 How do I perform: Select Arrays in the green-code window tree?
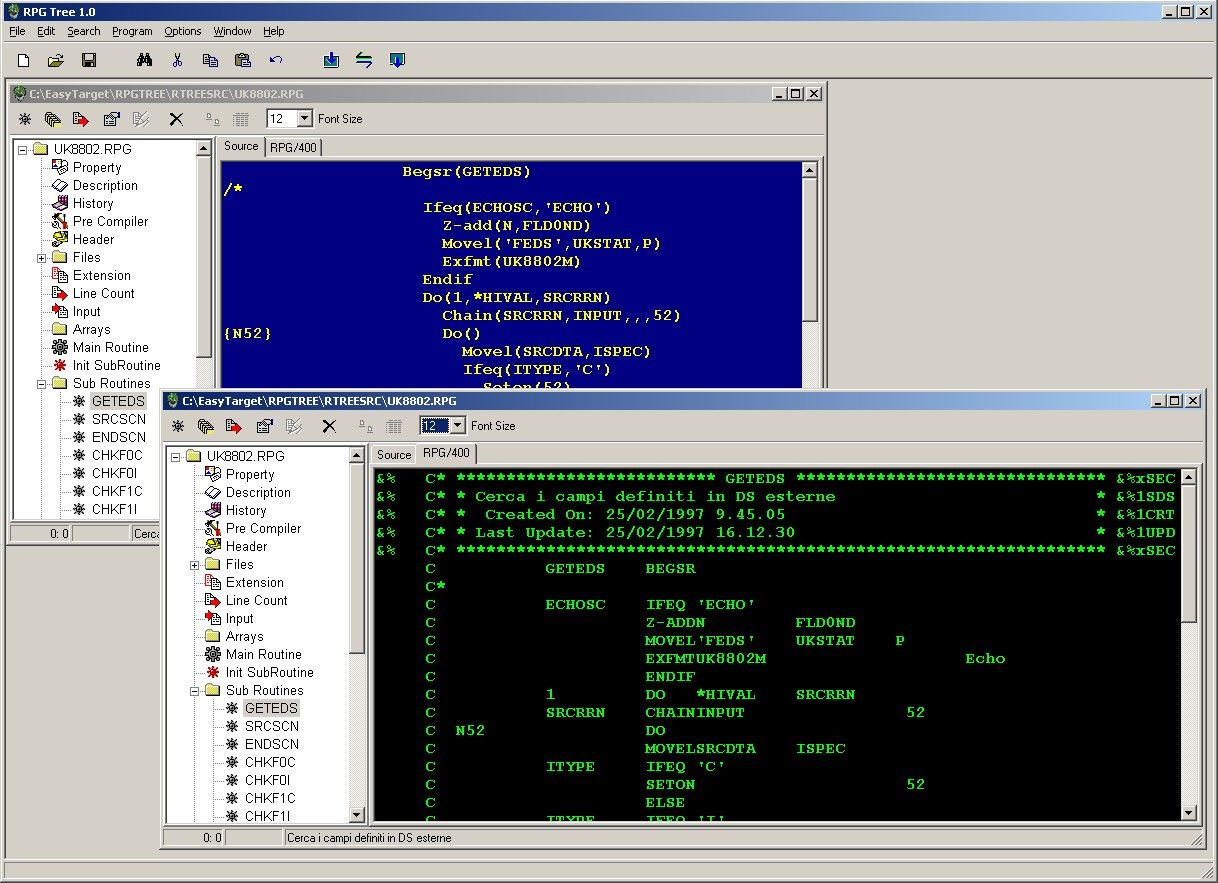(245, 637)
